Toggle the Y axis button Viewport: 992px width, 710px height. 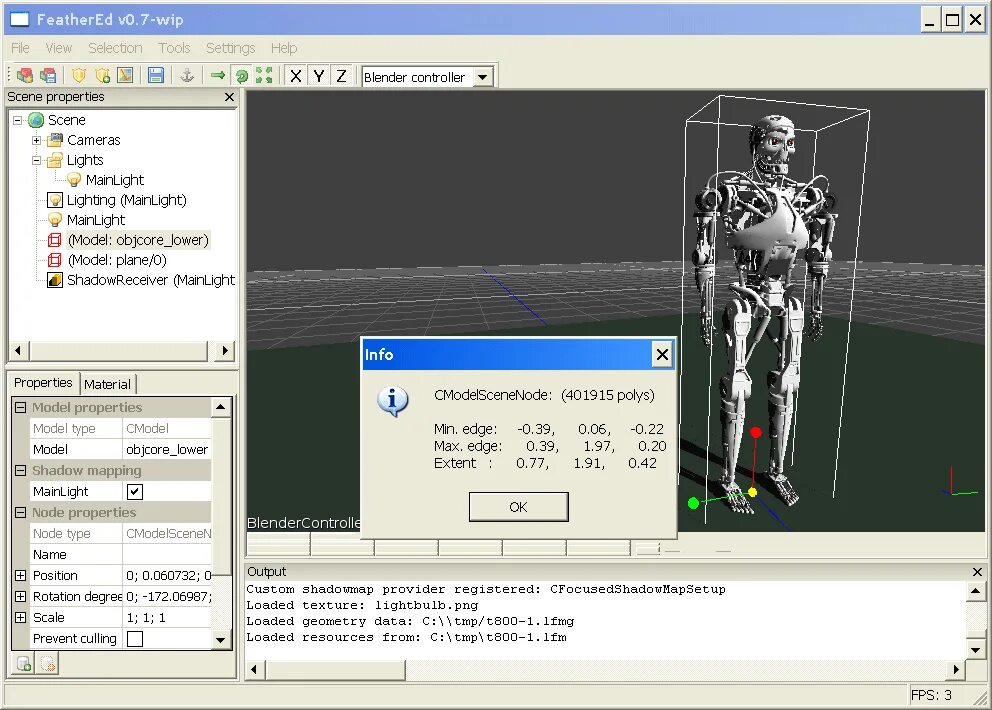[x=319, y=77]
